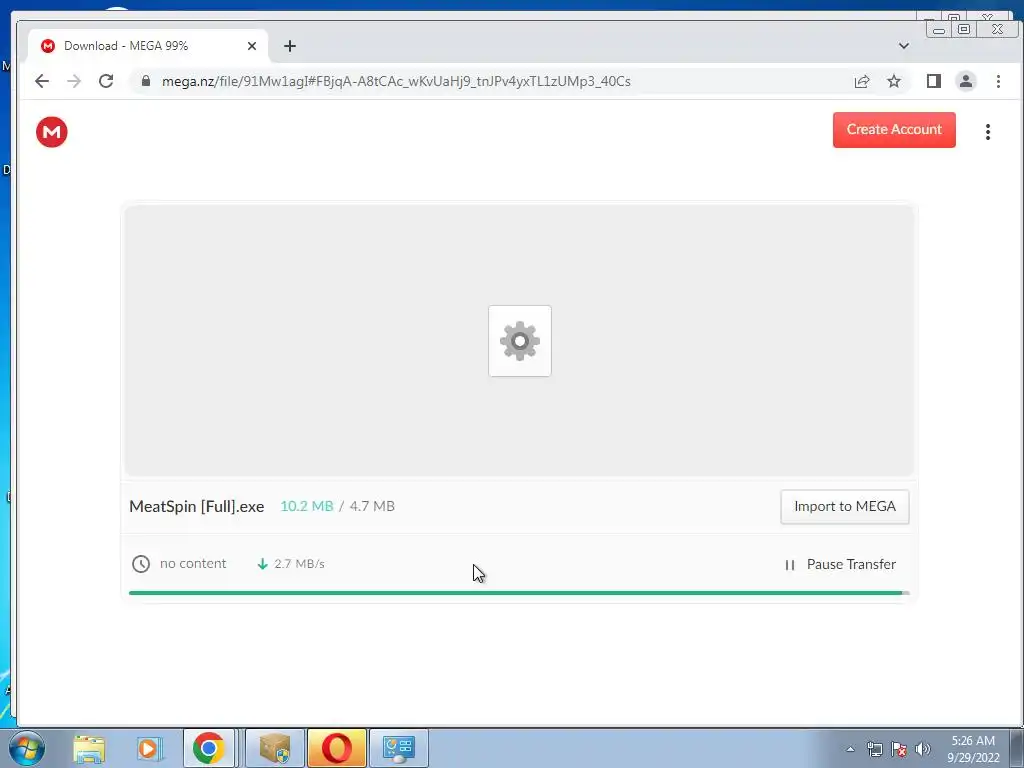Viewport: 1024px width, 768px height.
Task: Click the control panel taskbar icon
Action: tap(399, 748)
